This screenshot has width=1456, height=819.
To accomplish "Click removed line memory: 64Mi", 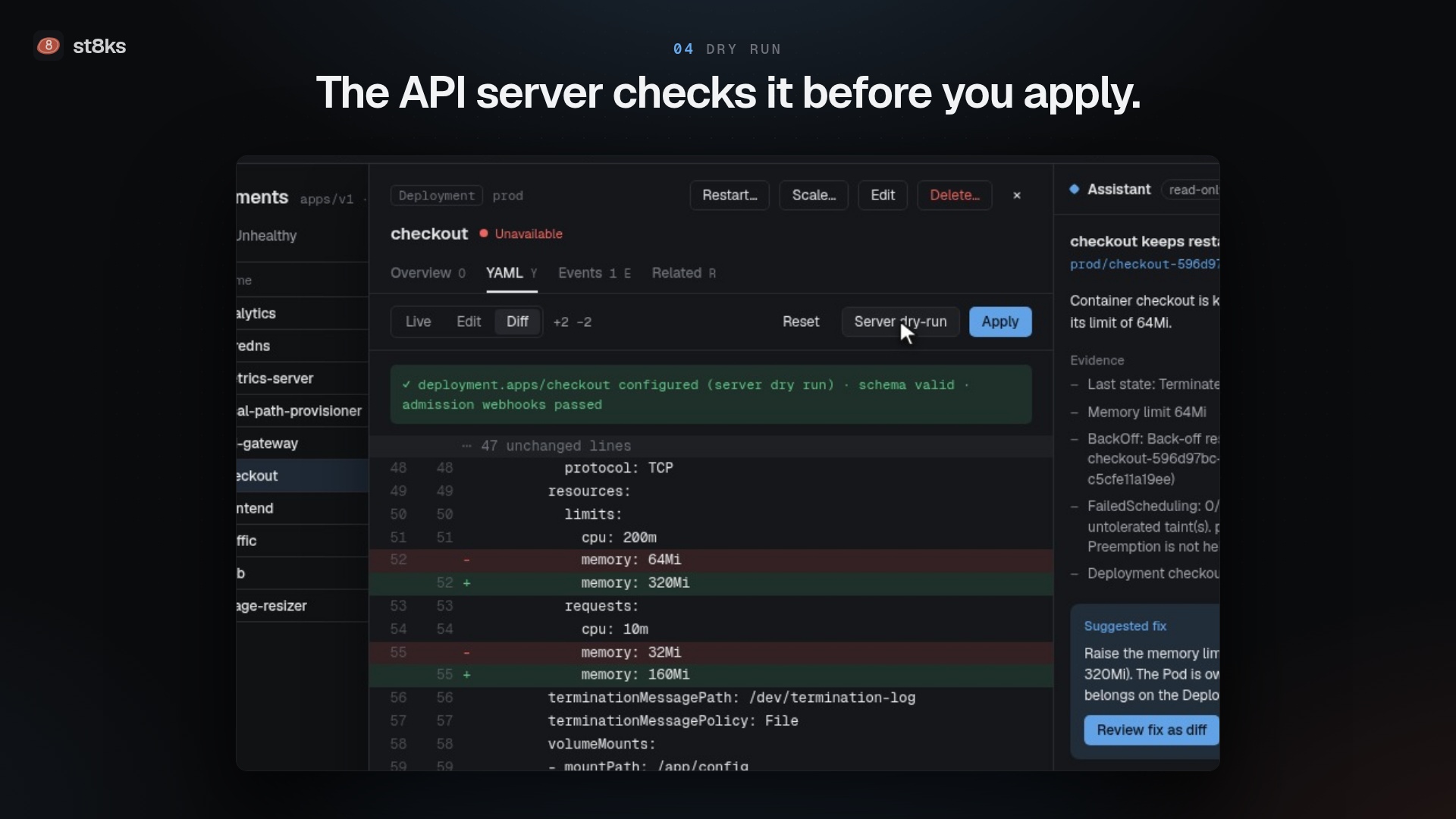I will [711, 560].
